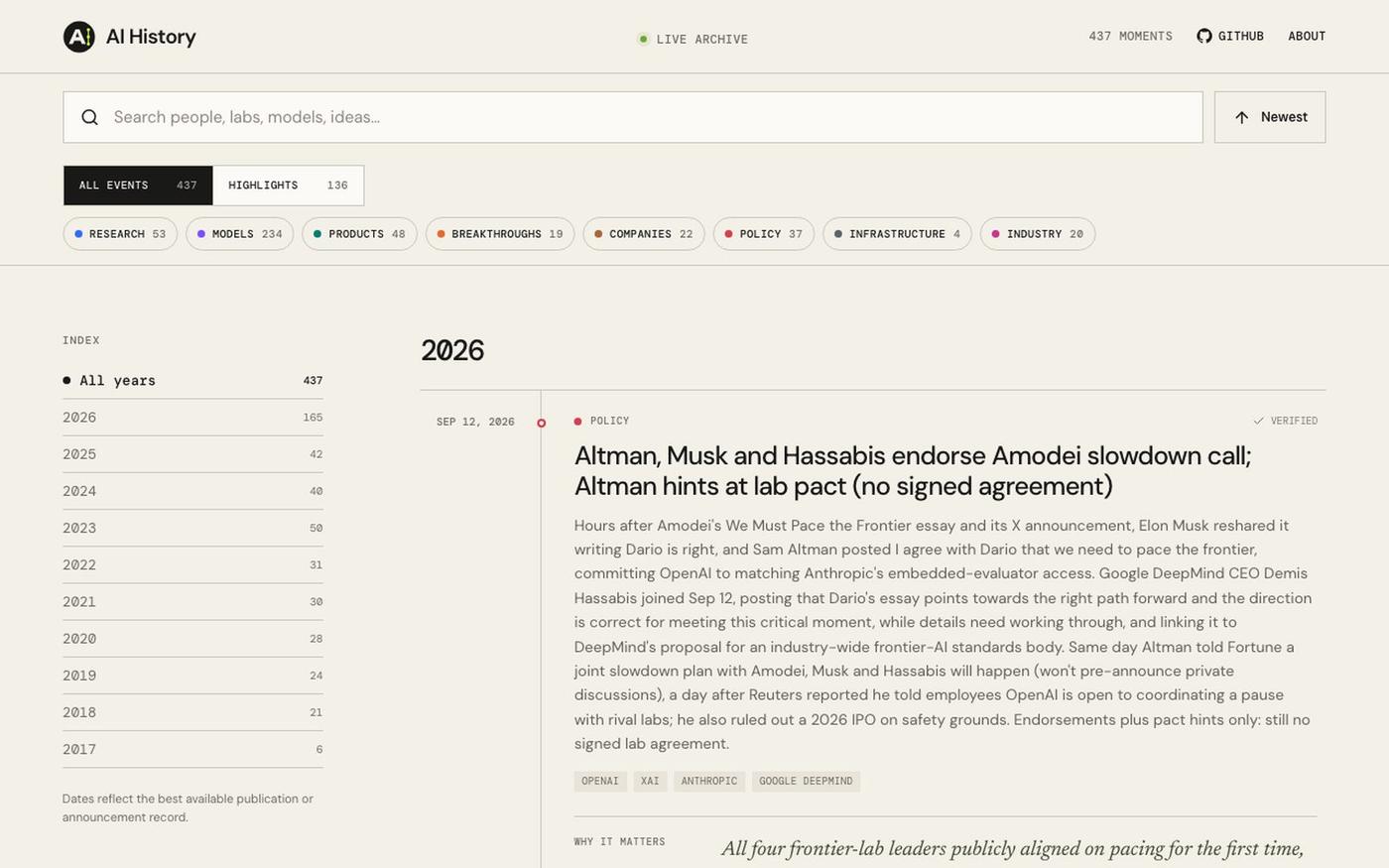1389x868 pixels.
Task: Toggle the Products category filter
Action: click(x=359, y=234)
